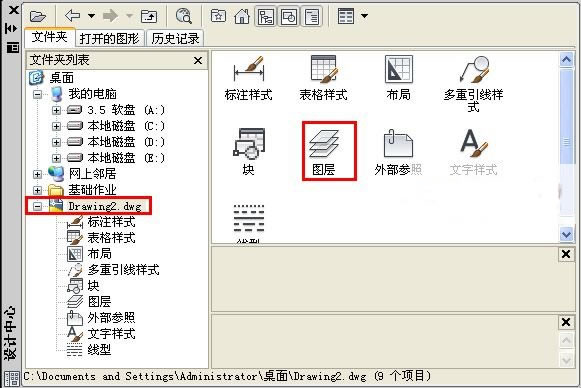Switch to the 文件夹 tab
Image resolution: width=581 pixels, height=388 pixels.
50,37
